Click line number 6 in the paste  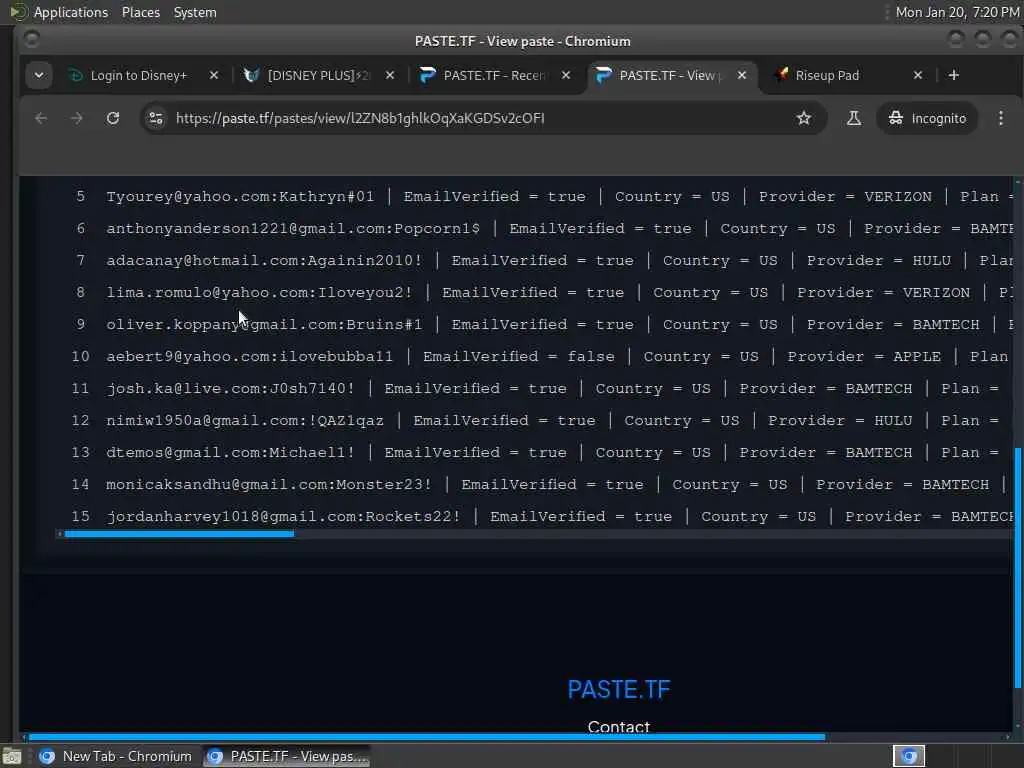[80, 229]
